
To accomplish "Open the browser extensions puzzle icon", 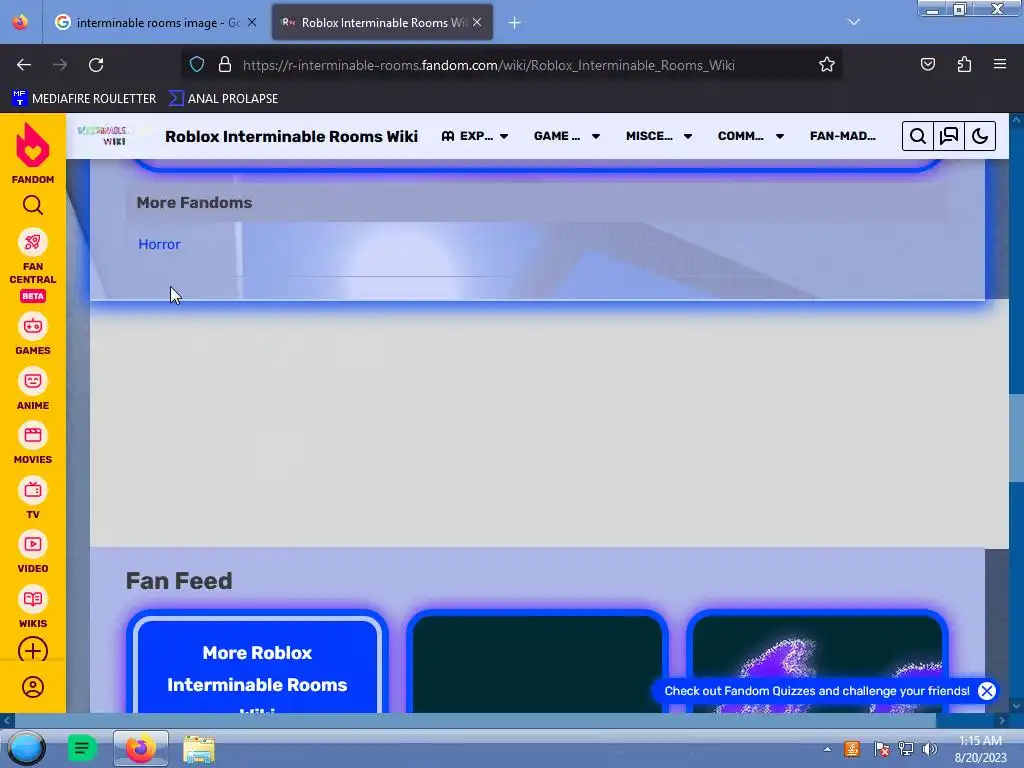I will point(964,65).
